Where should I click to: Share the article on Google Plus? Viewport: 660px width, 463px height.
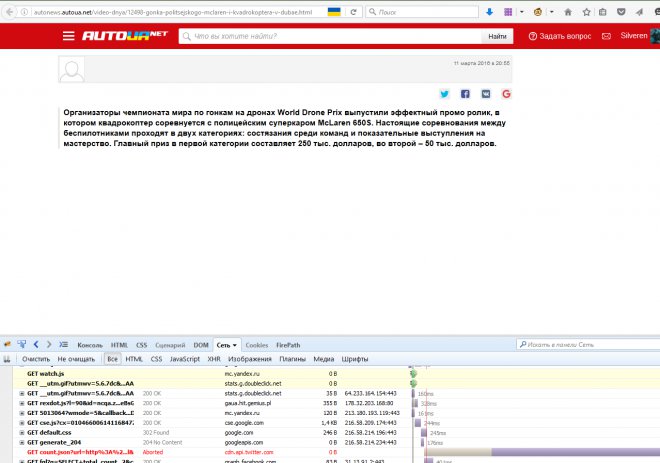pos(507,94)
